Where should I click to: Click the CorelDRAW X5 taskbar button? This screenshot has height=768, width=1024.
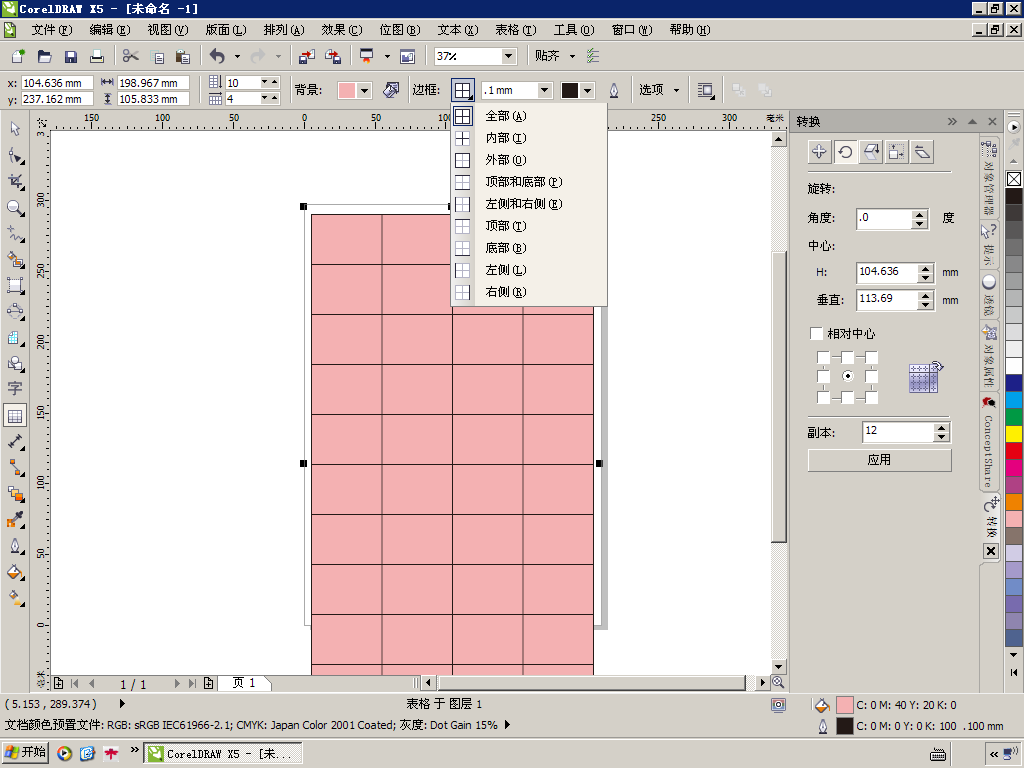[223, 754]
